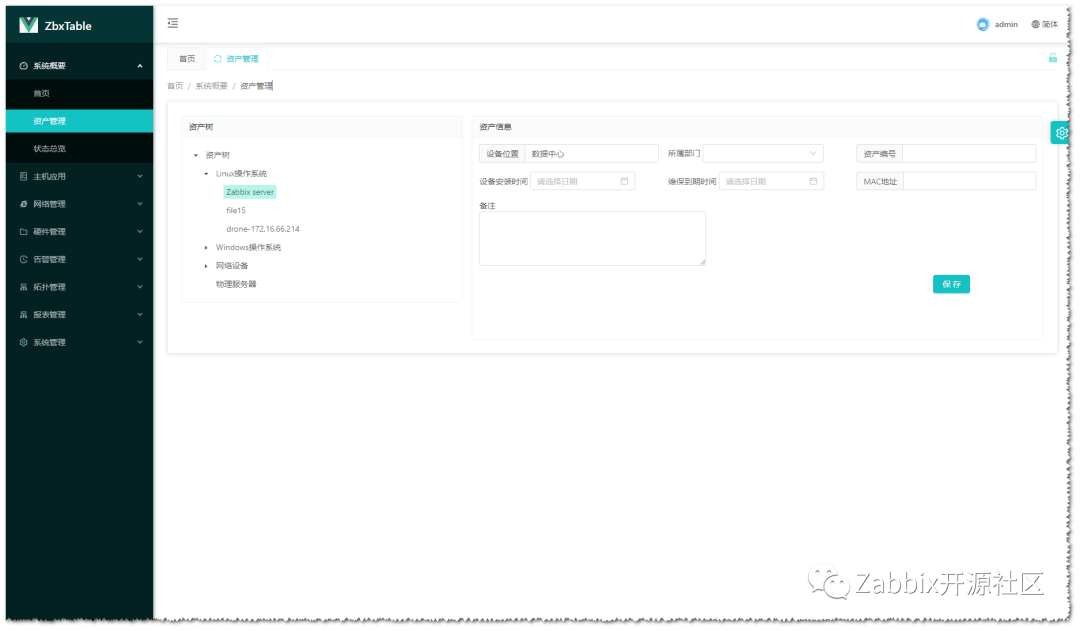Open the admin user avatar menu
1080x631 pixels.
983,24
